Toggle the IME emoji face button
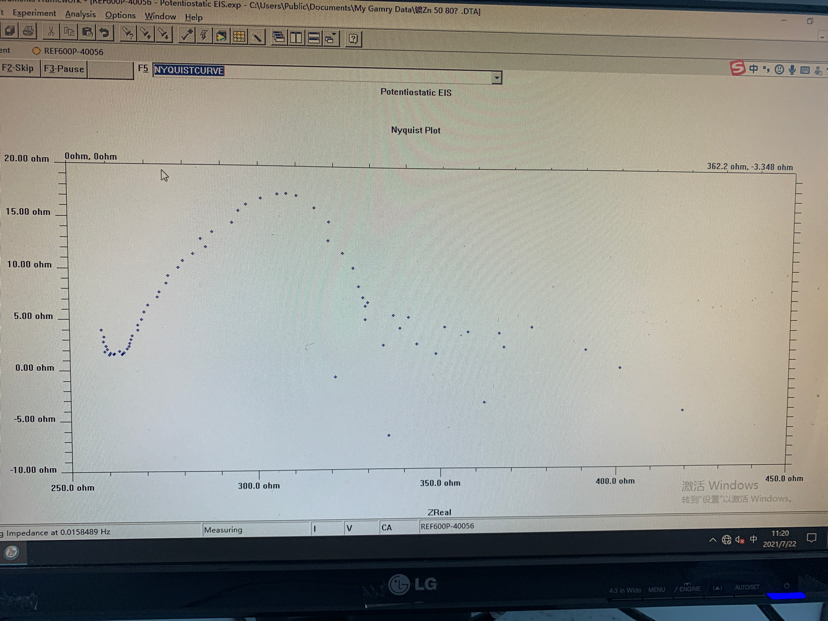 click(x=779, y=69)
